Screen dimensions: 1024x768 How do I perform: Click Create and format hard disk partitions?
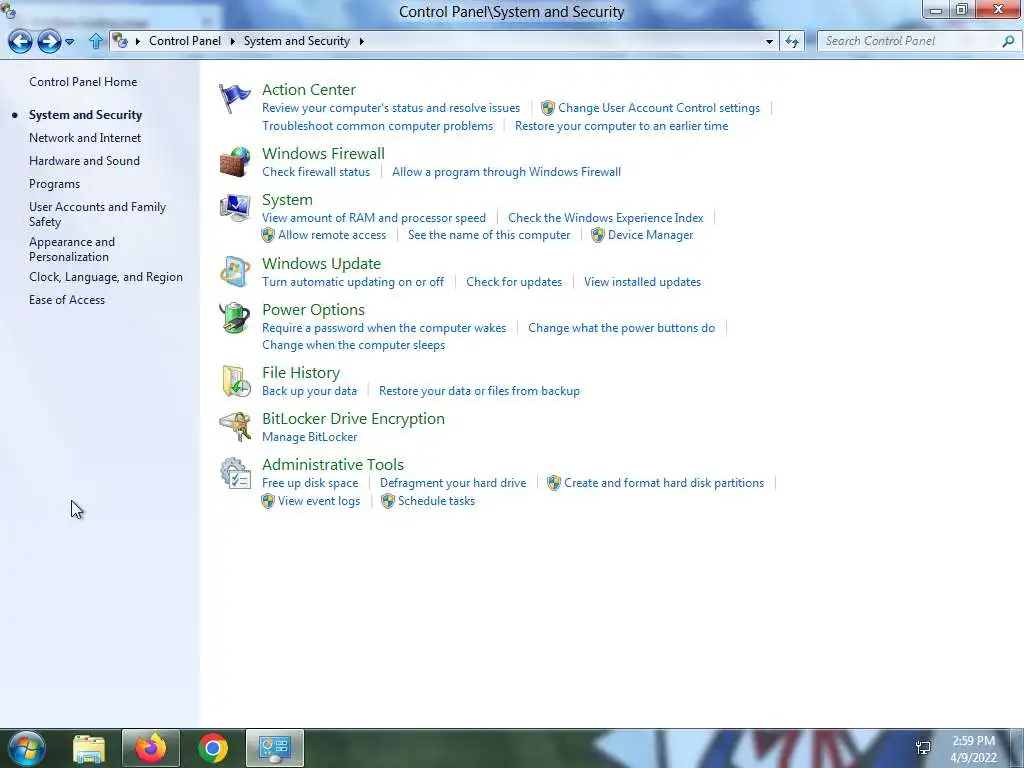point(664,483)
